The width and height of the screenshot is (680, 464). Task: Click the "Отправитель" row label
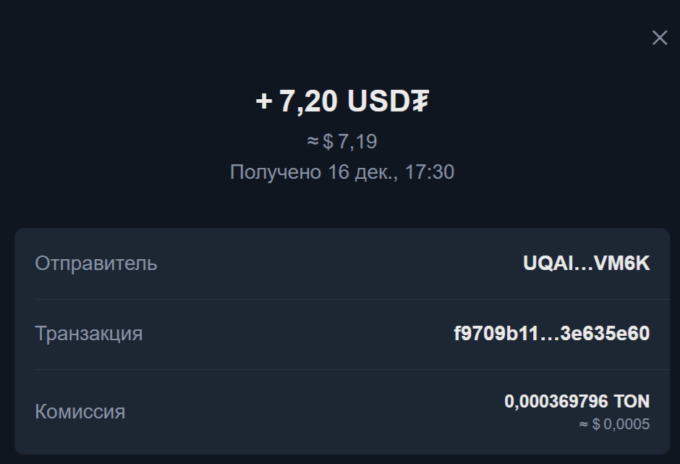point(96,264)
